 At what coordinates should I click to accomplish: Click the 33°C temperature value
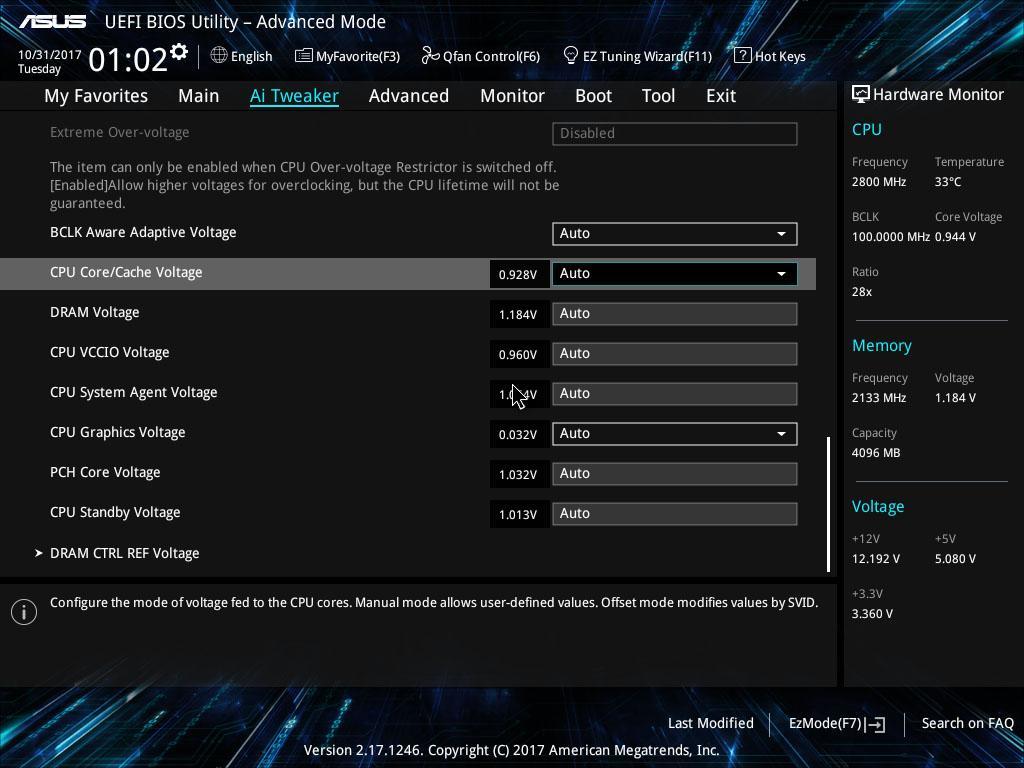point(948,182)
